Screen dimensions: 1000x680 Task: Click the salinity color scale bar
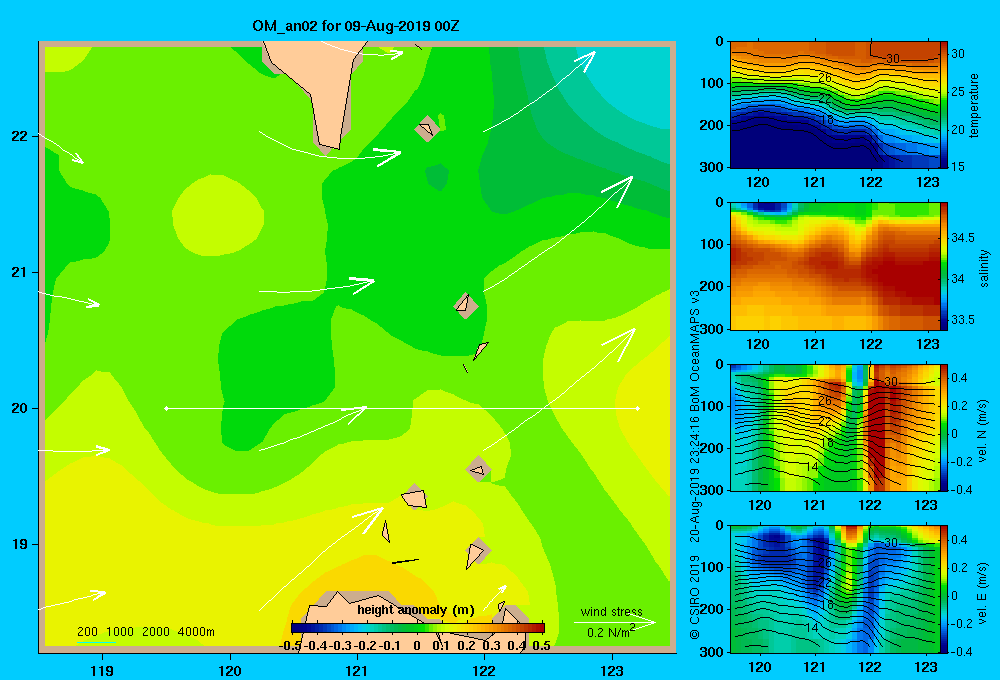pos(944,266)
